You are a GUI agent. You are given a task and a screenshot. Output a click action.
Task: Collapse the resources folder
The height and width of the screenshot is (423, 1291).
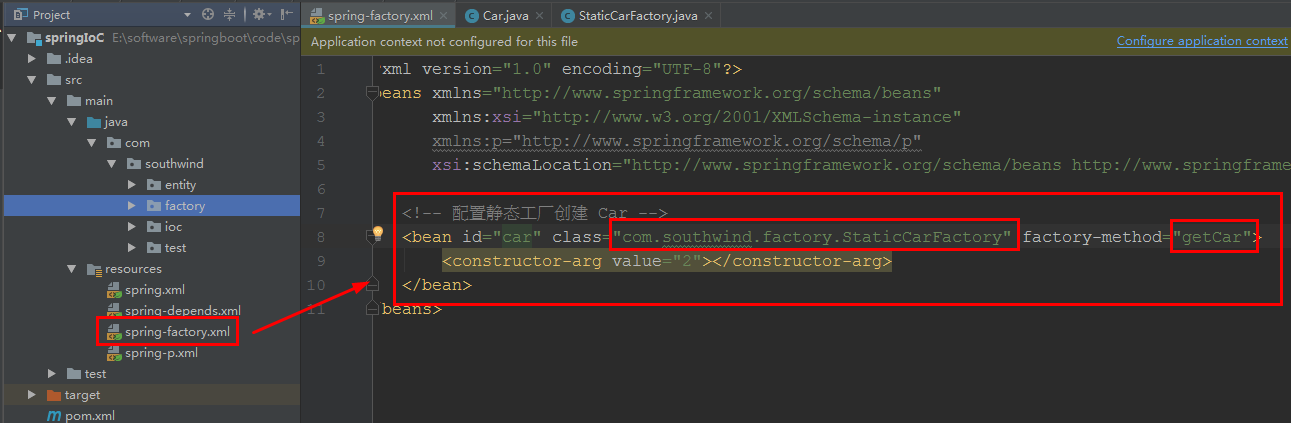click(72, 269)
